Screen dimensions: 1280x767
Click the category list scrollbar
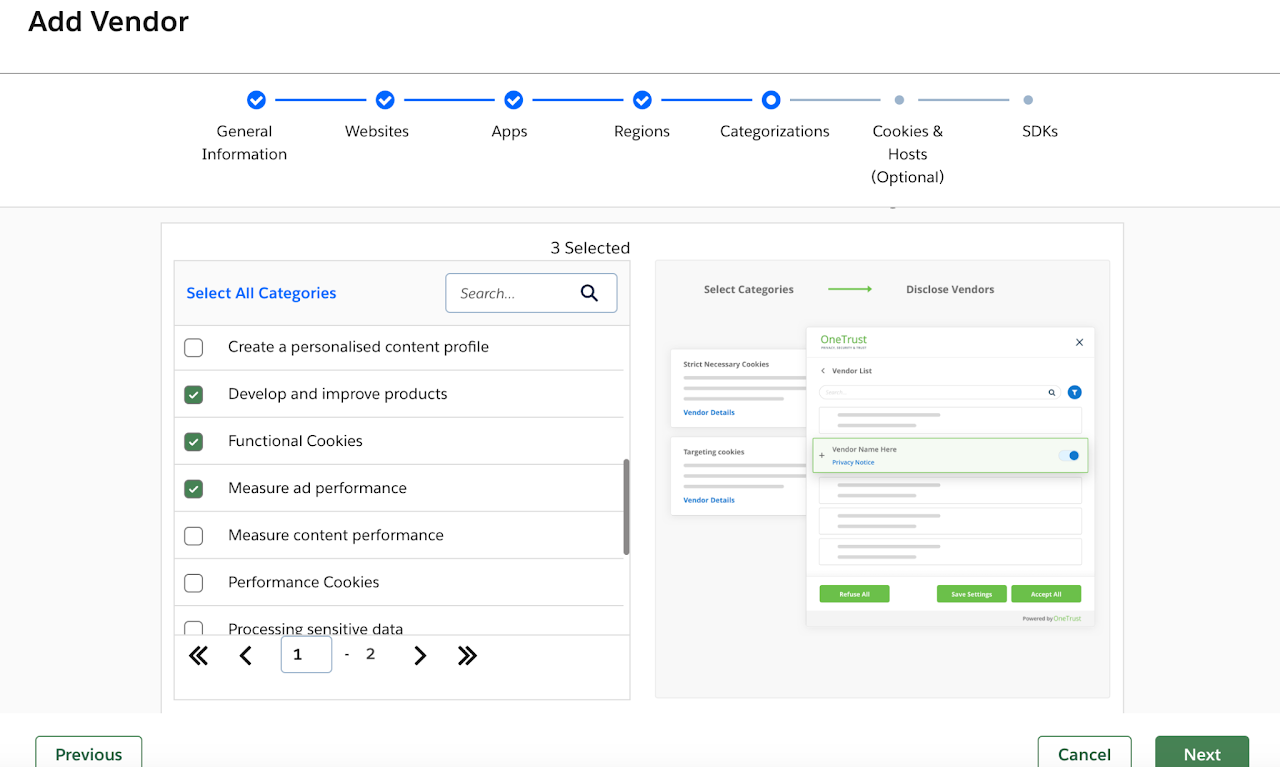[626, 507]
